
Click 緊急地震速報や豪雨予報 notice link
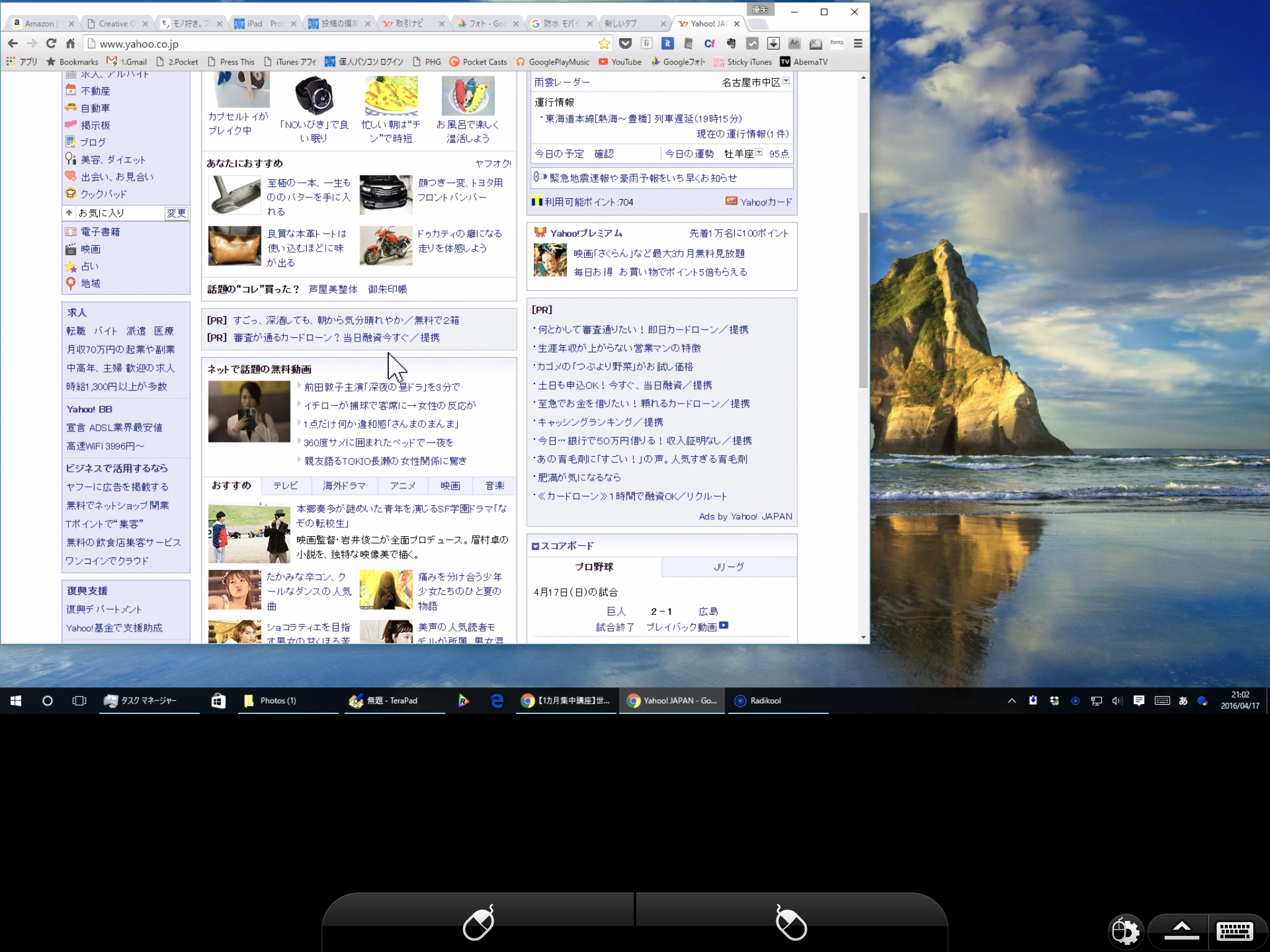(x=642, y=178)
